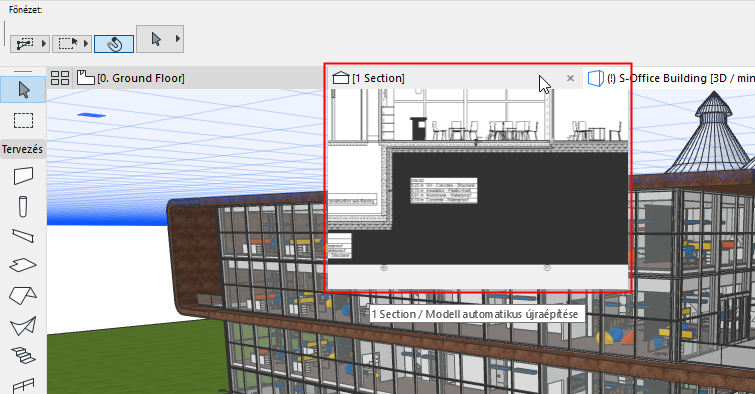Screen dimensions: 755x394
Task: Open flyout arrow beside Info Box Arrow tool
Action: tap(178, 39)
